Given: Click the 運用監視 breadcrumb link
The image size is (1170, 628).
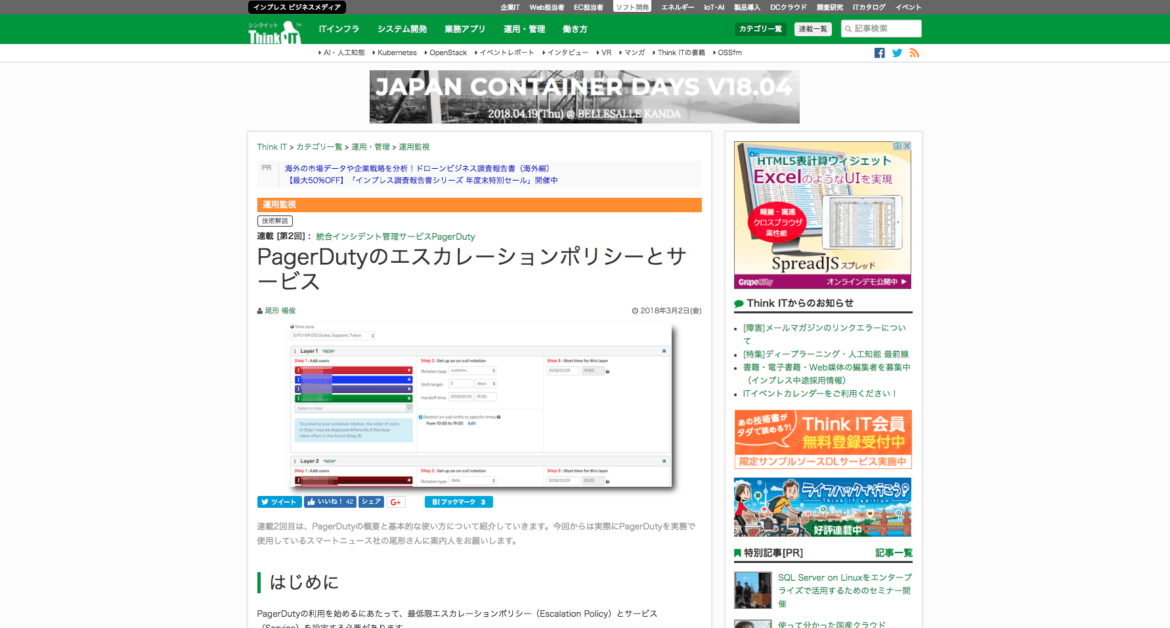Looking at the screenshot, I should (x=414, y=147).
